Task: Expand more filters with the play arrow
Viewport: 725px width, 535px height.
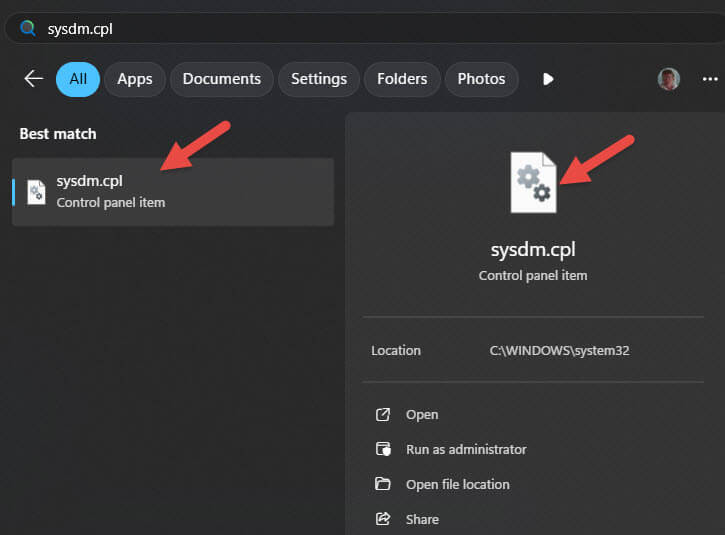Action: point(547,79)
